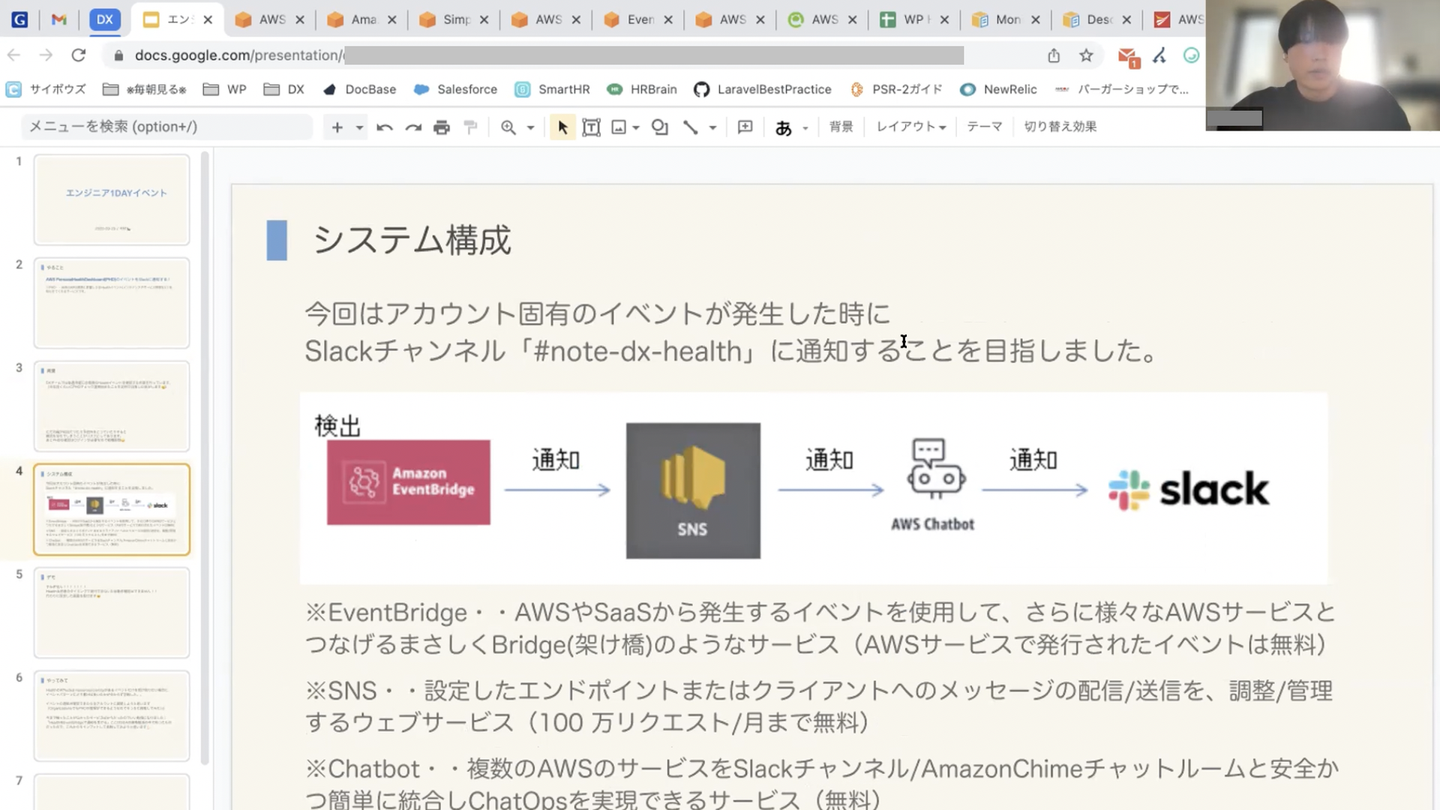Open 切り替え効果 transitions panel
The height and width of the screenshot is (810, 1440).
1060,127
